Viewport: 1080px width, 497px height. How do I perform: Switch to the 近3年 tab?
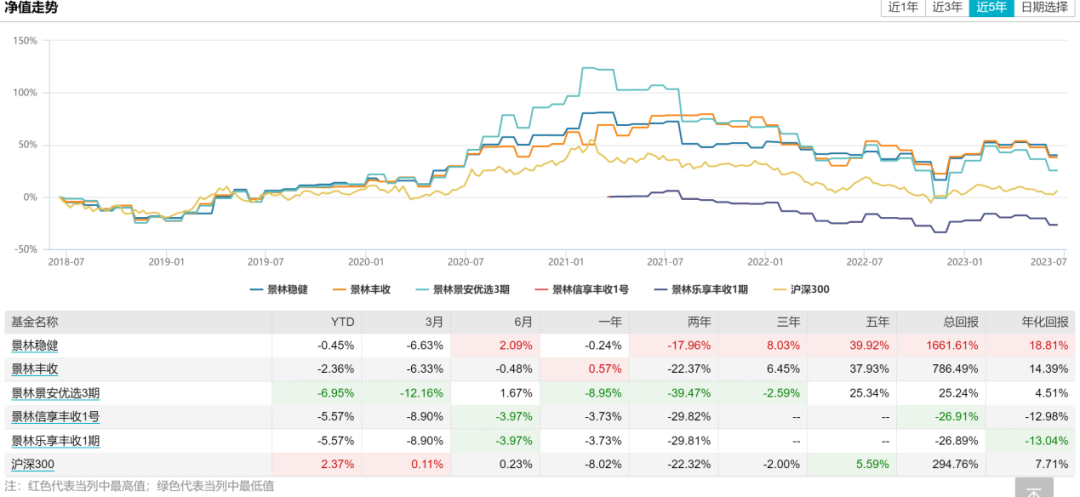tap(947, 8)
